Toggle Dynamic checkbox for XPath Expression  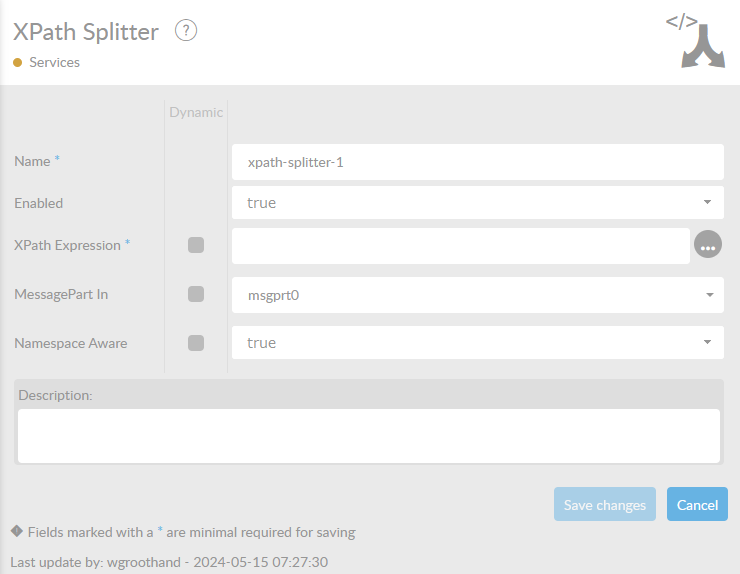[x=196, y=245]
